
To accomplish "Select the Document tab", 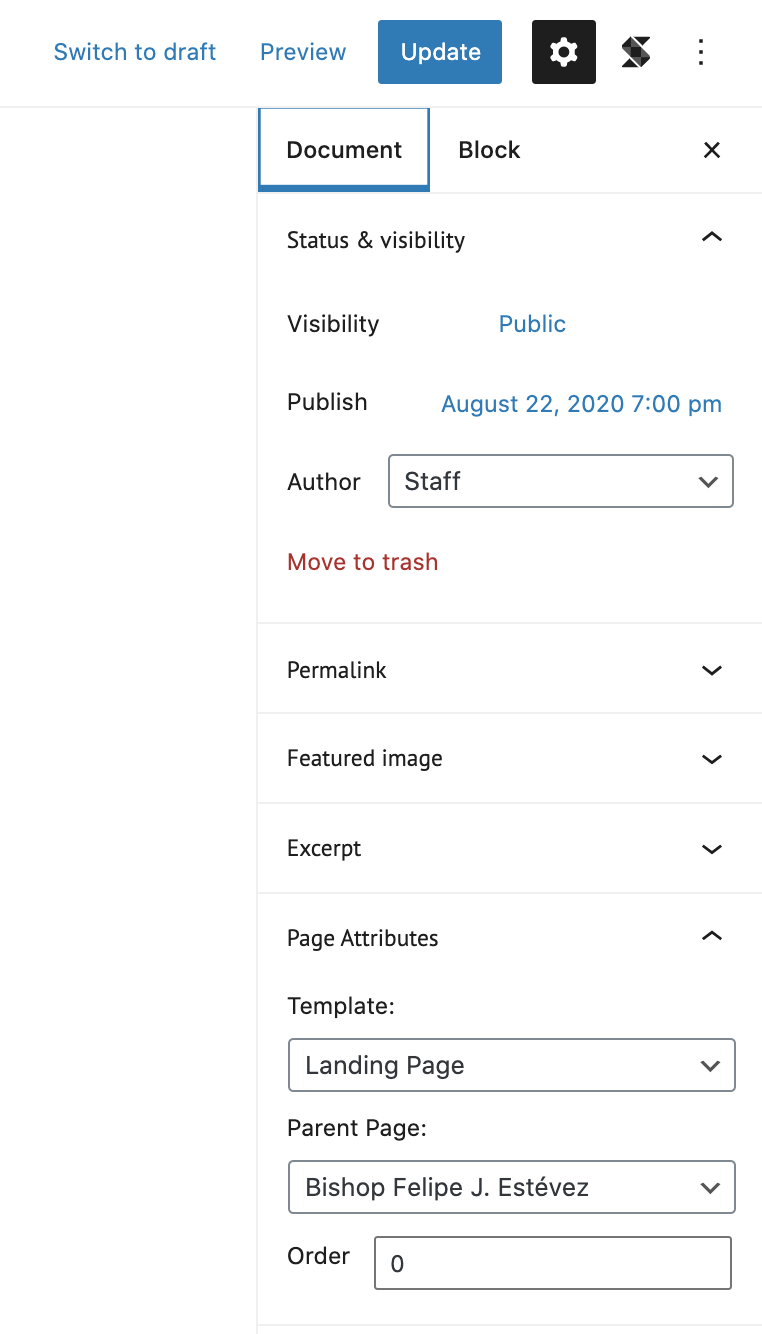I will pyautogui.click(x=344, y=150).
